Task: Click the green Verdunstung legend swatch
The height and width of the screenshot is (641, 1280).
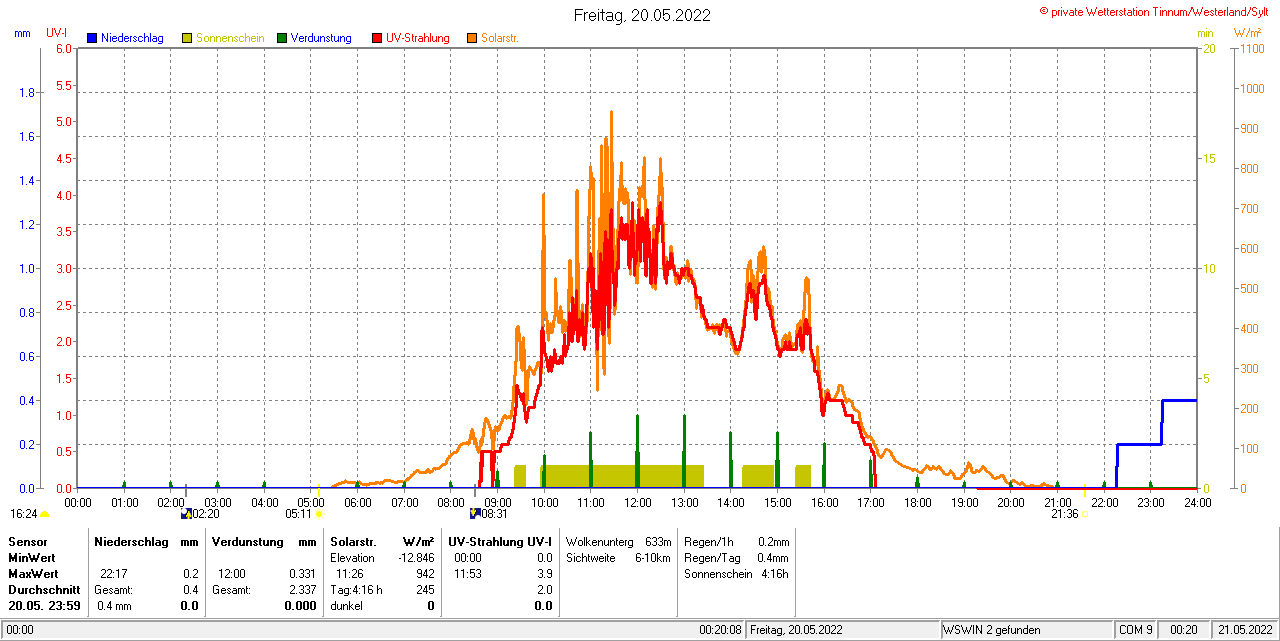Action: click(282, 38)
